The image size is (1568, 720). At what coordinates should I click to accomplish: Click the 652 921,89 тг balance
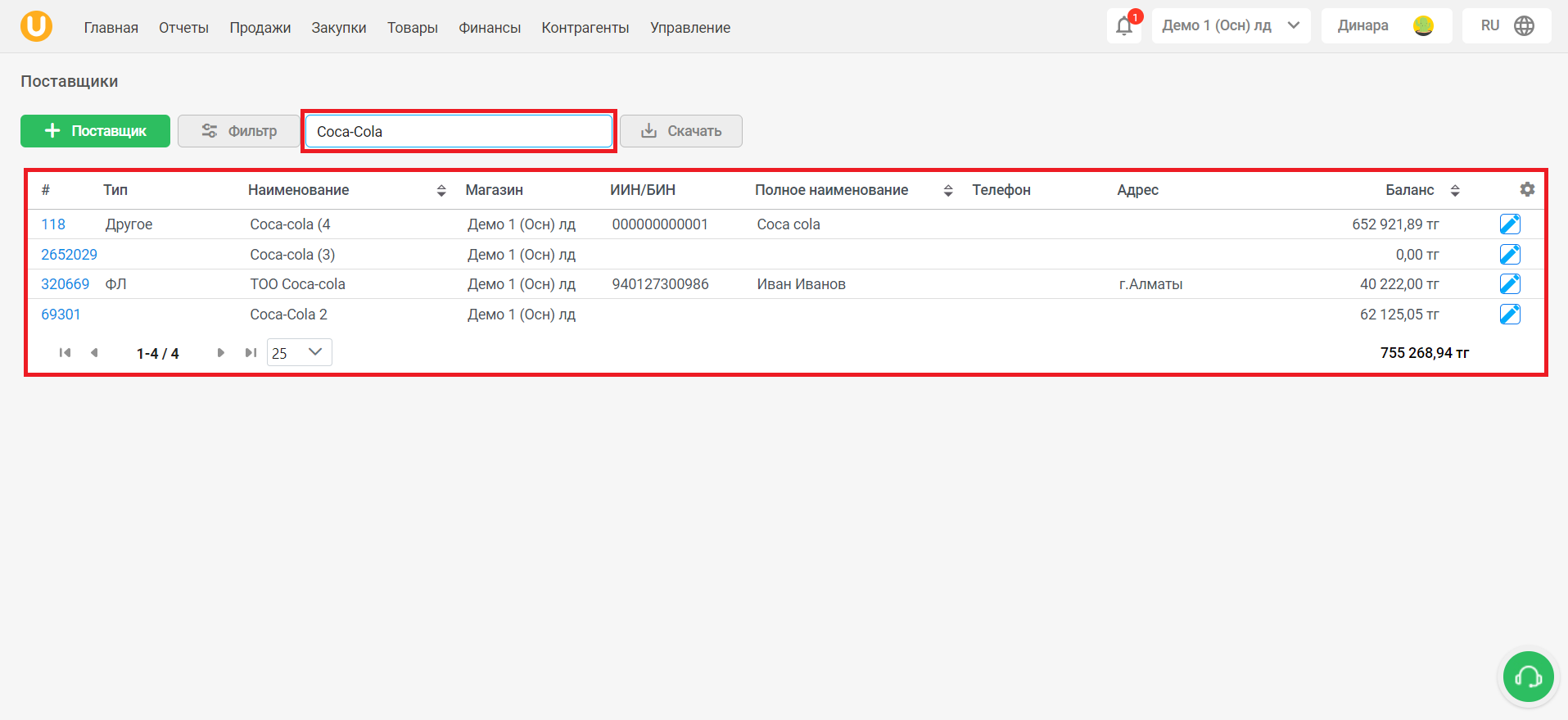tap(1395, 224)
